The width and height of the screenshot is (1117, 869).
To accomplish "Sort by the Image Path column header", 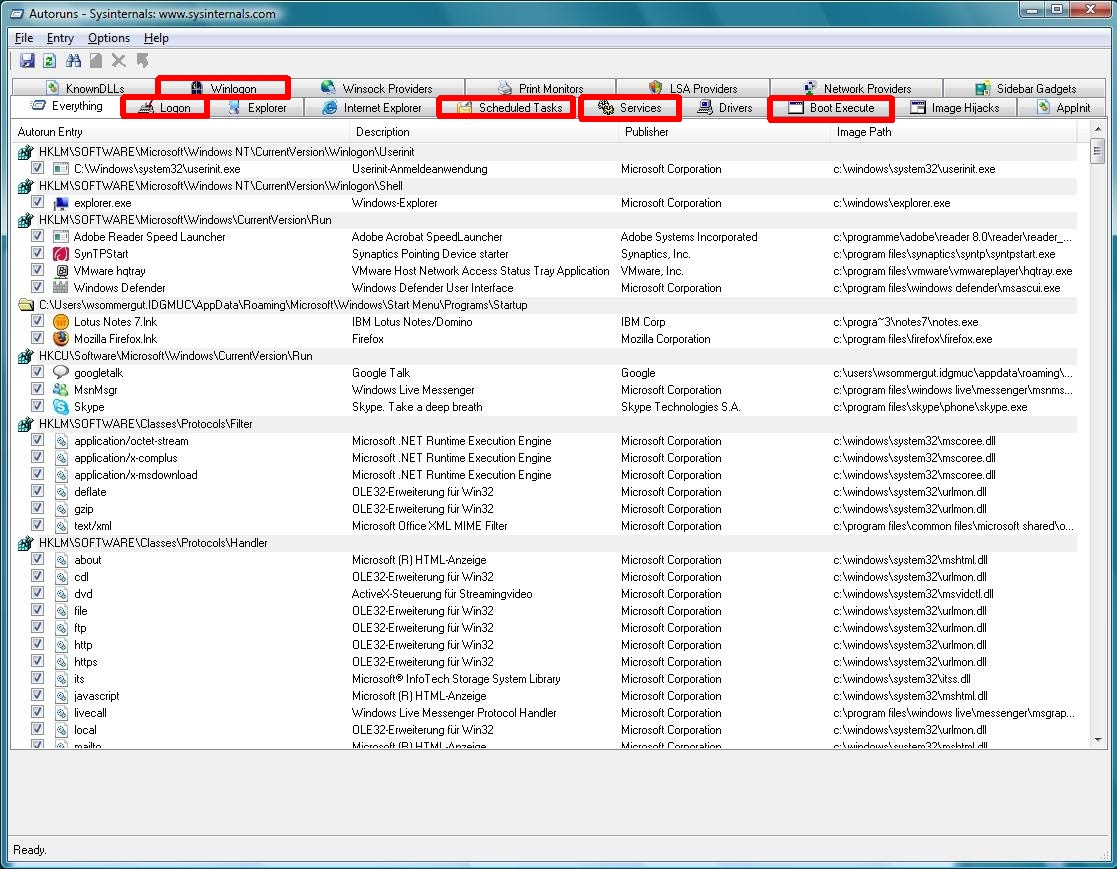I will point(954,132).
